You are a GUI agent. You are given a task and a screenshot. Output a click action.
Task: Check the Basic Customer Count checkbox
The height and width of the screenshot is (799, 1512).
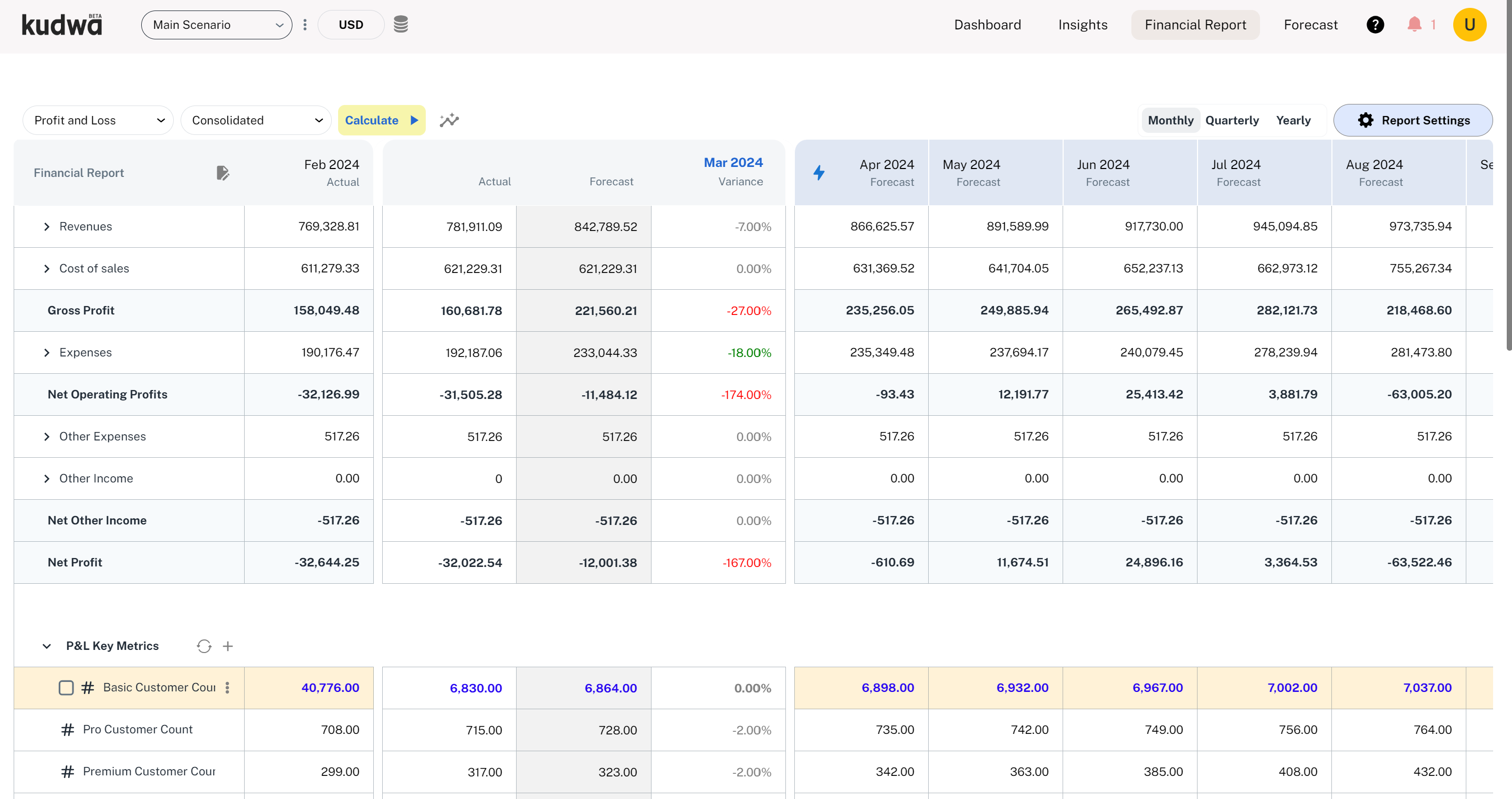66,688
